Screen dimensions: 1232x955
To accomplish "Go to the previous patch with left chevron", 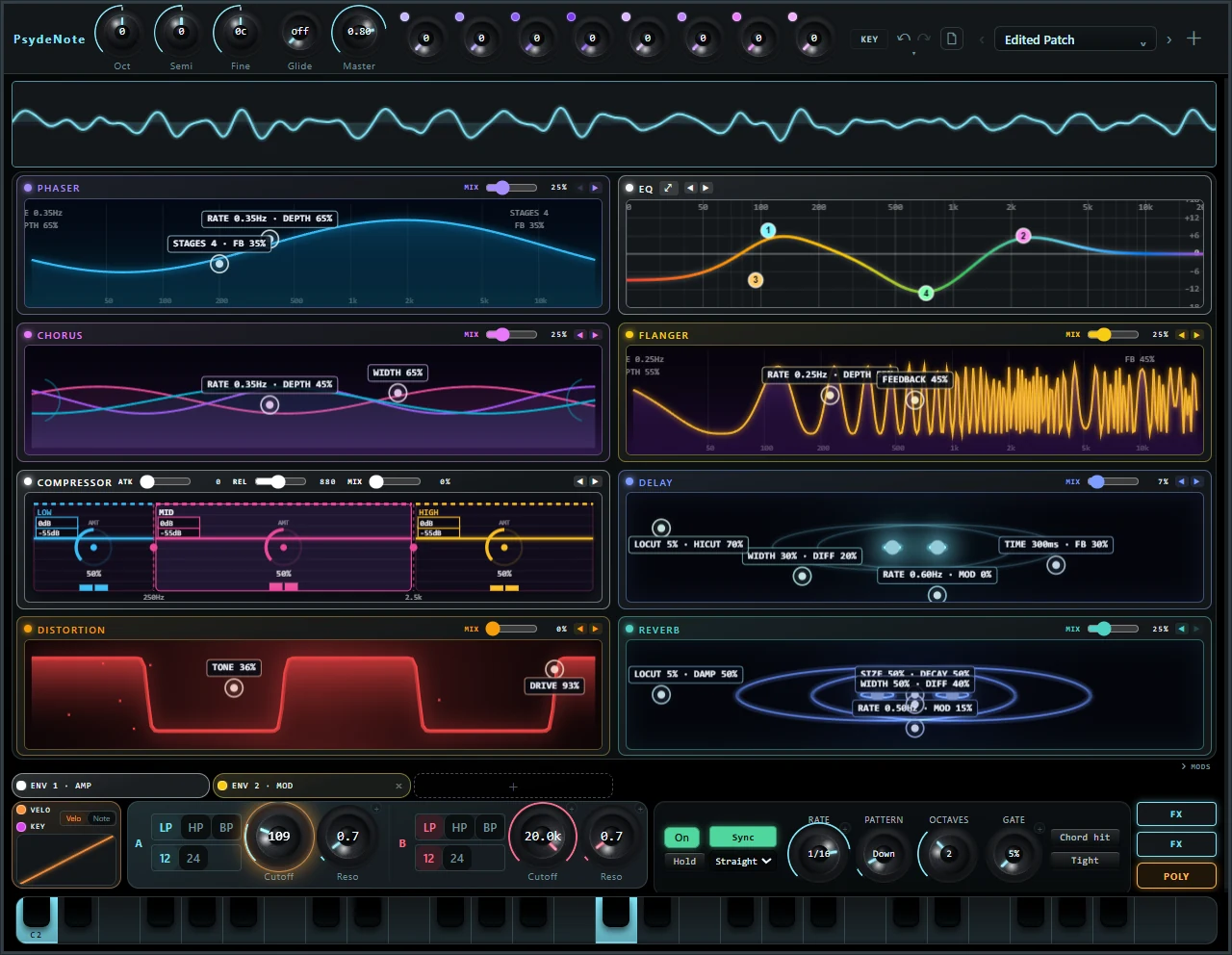I will (x=981, y=39).
